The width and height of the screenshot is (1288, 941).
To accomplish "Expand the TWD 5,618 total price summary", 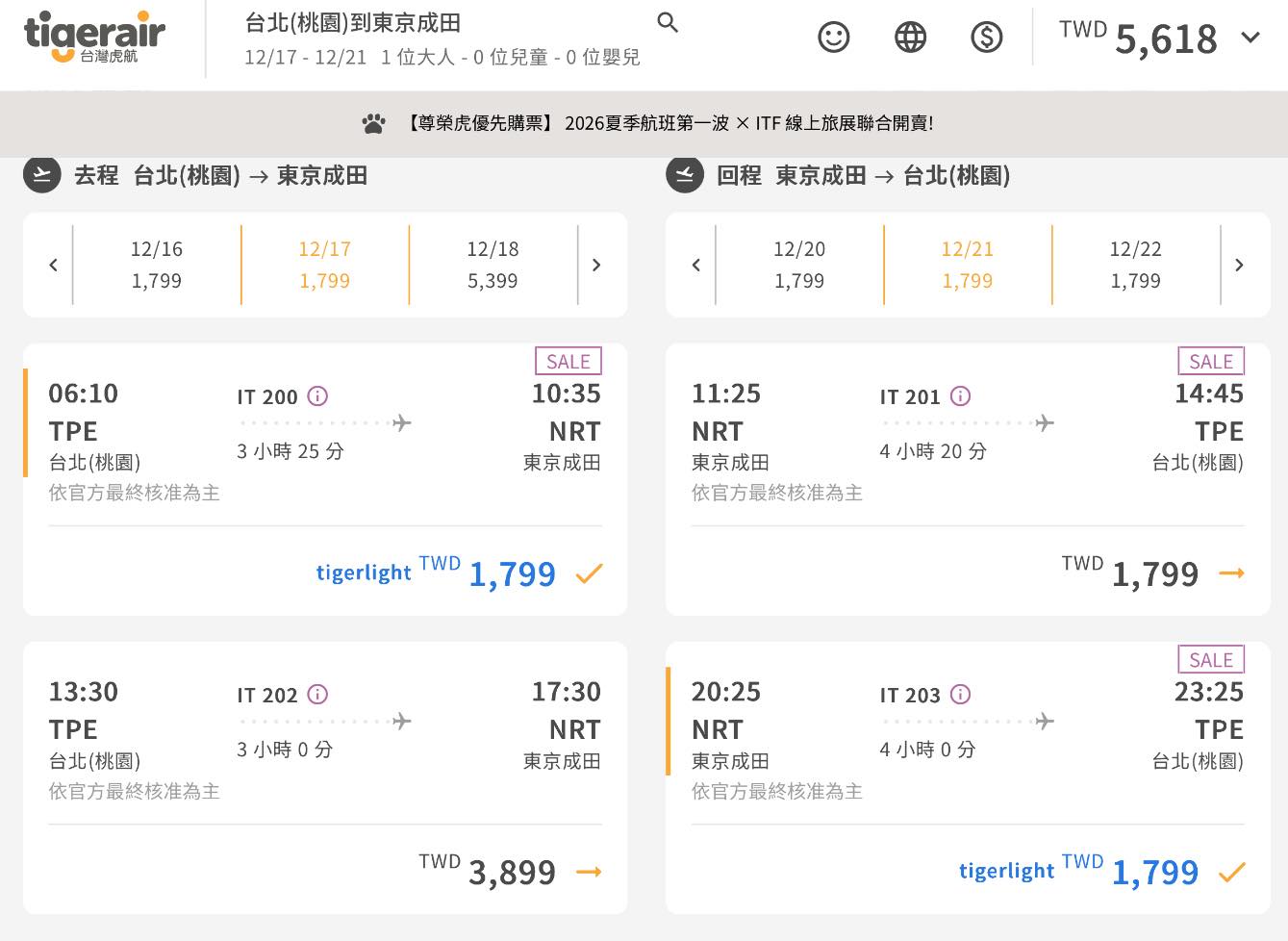I will pos(1250,38).
